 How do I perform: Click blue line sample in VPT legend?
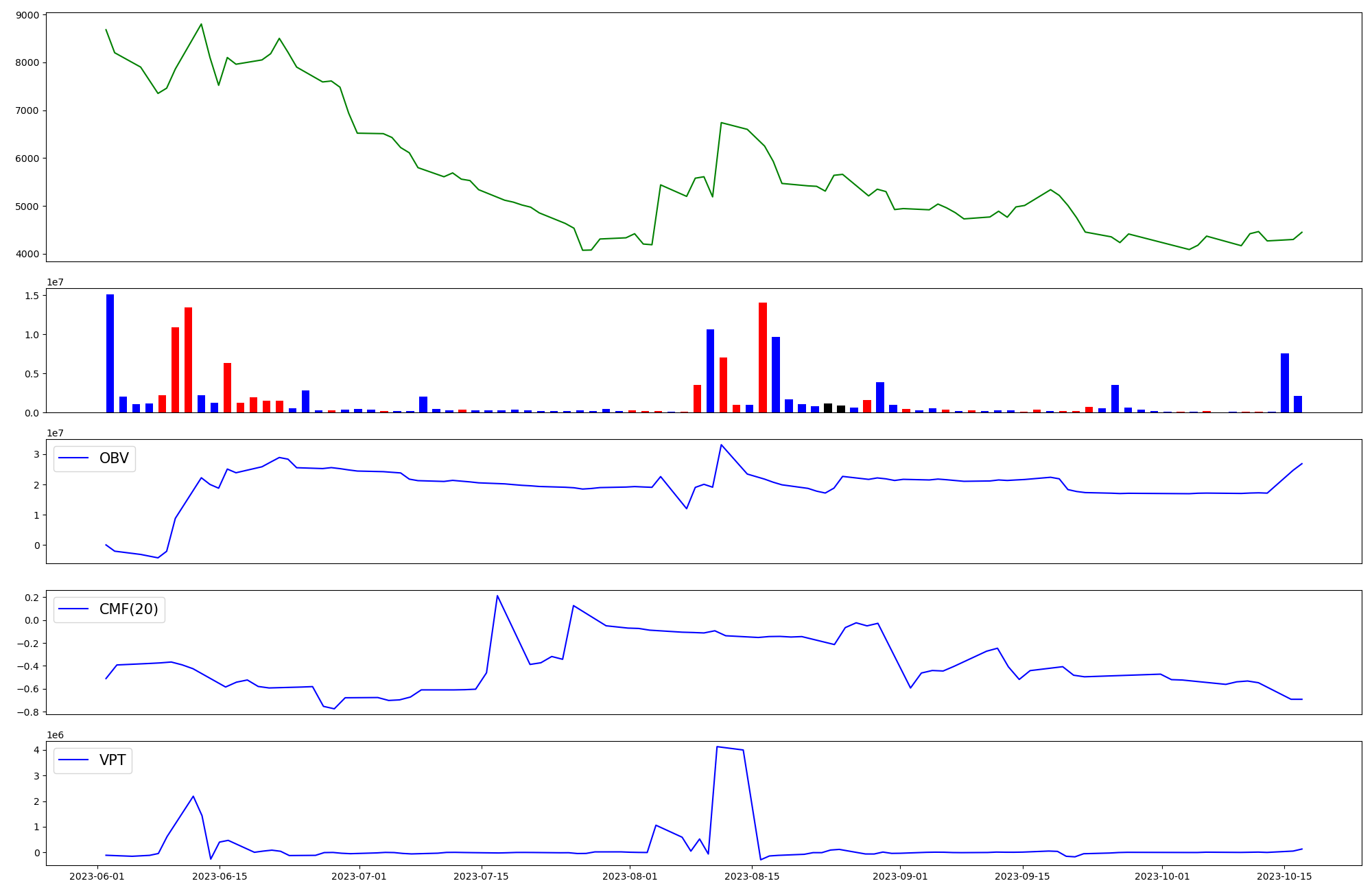point(74,760)
